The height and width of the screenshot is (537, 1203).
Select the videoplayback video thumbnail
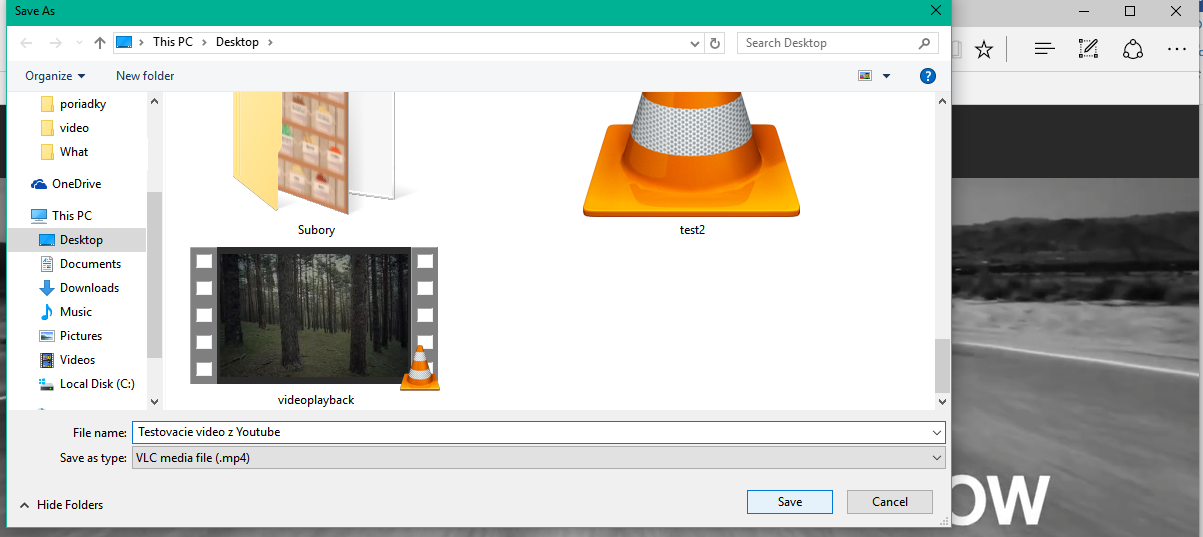[x=315, y=318]
